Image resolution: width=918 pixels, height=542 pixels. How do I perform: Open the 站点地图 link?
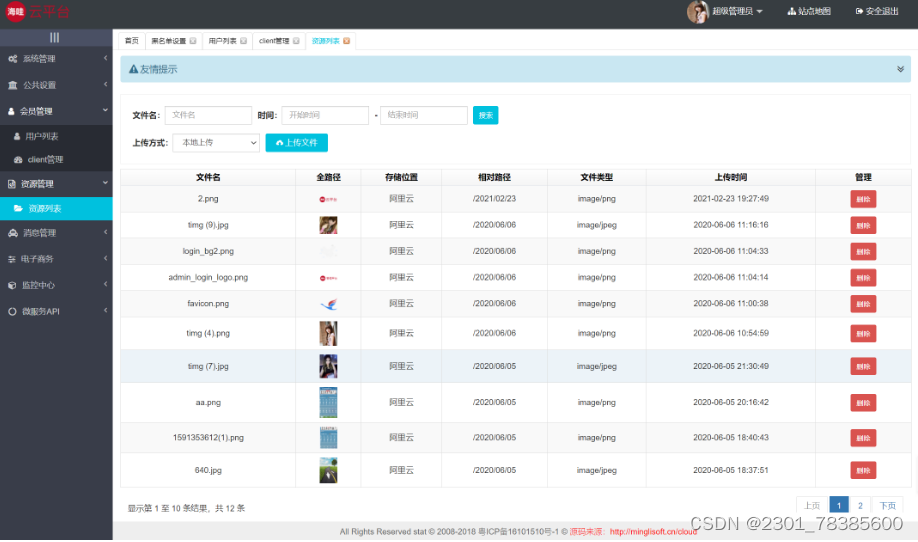tap(809, 12)
